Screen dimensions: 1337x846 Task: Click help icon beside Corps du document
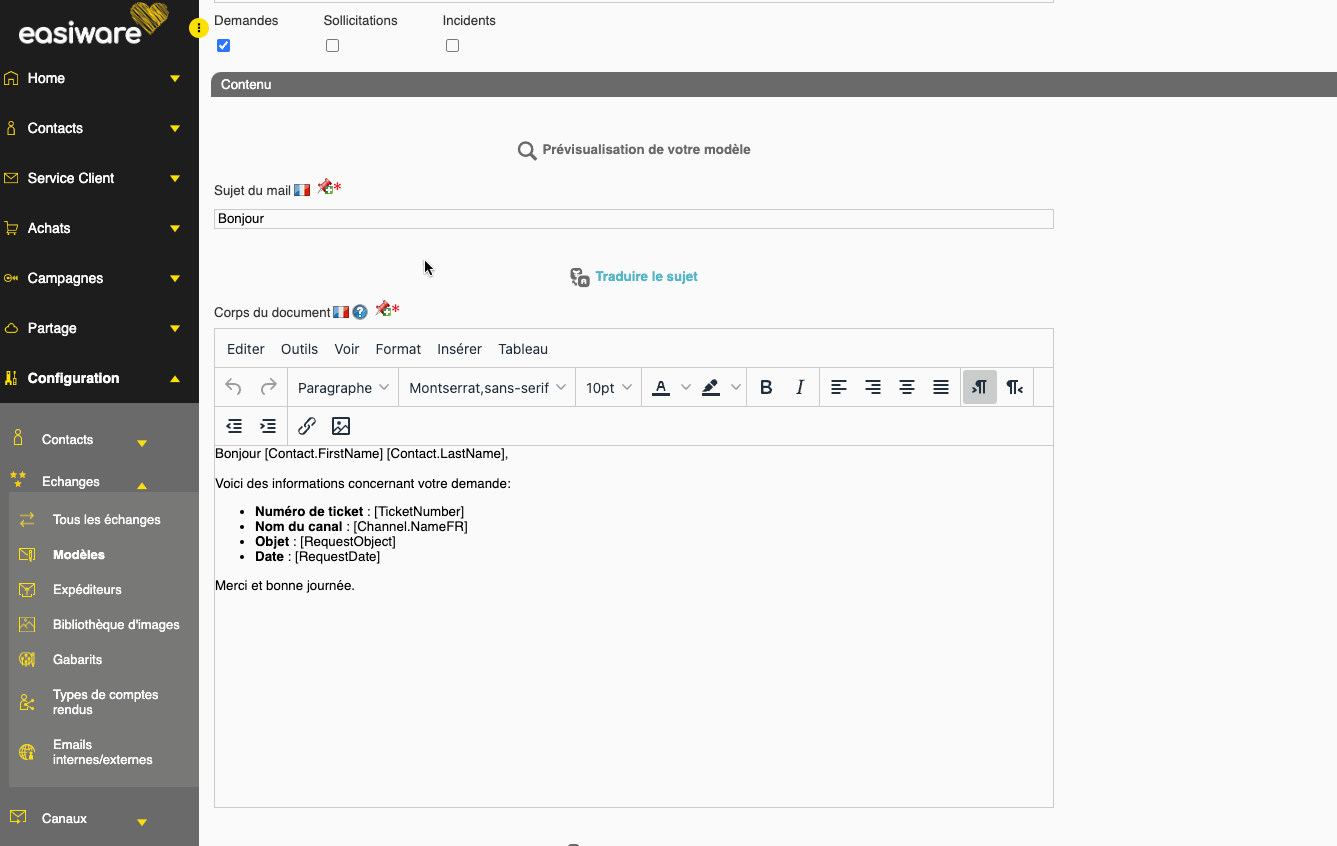[360, 313]
